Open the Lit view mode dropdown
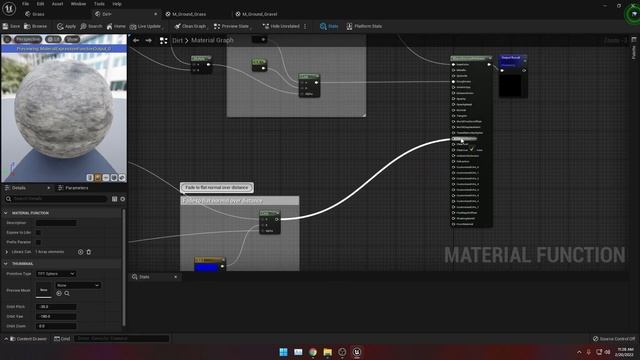The height and width of the screenshot is (360, 640). (53, 39)
